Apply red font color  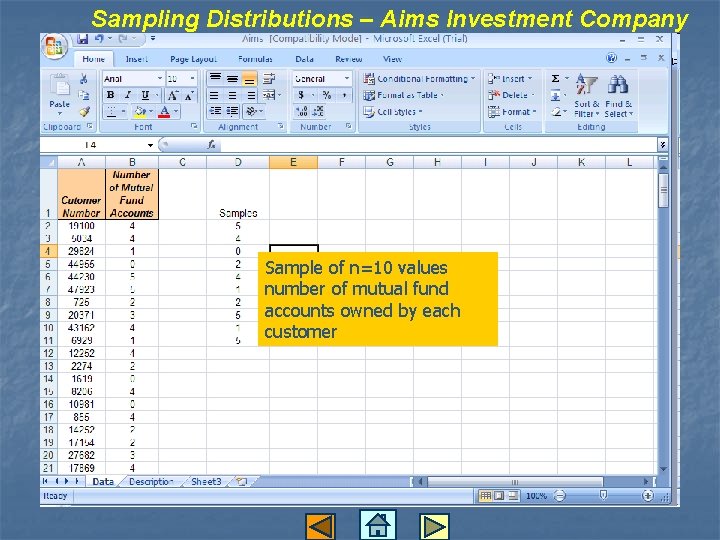pyautogui.click(x=164, y=112)
